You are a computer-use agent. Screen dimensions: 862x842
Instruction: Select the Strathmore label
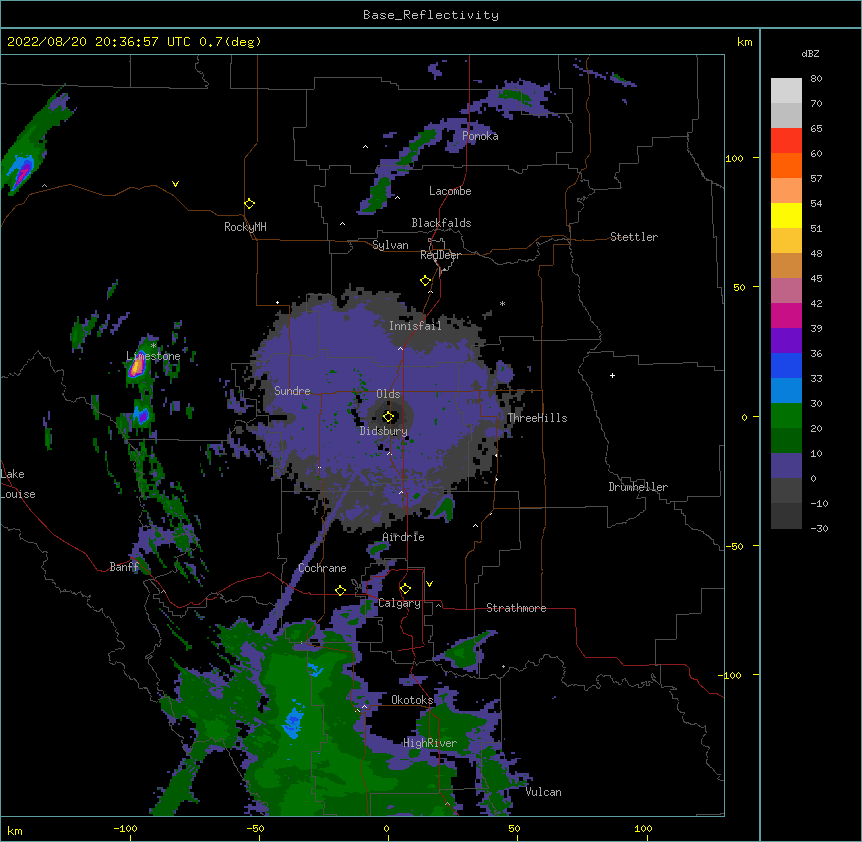click(x=516, y=608)
